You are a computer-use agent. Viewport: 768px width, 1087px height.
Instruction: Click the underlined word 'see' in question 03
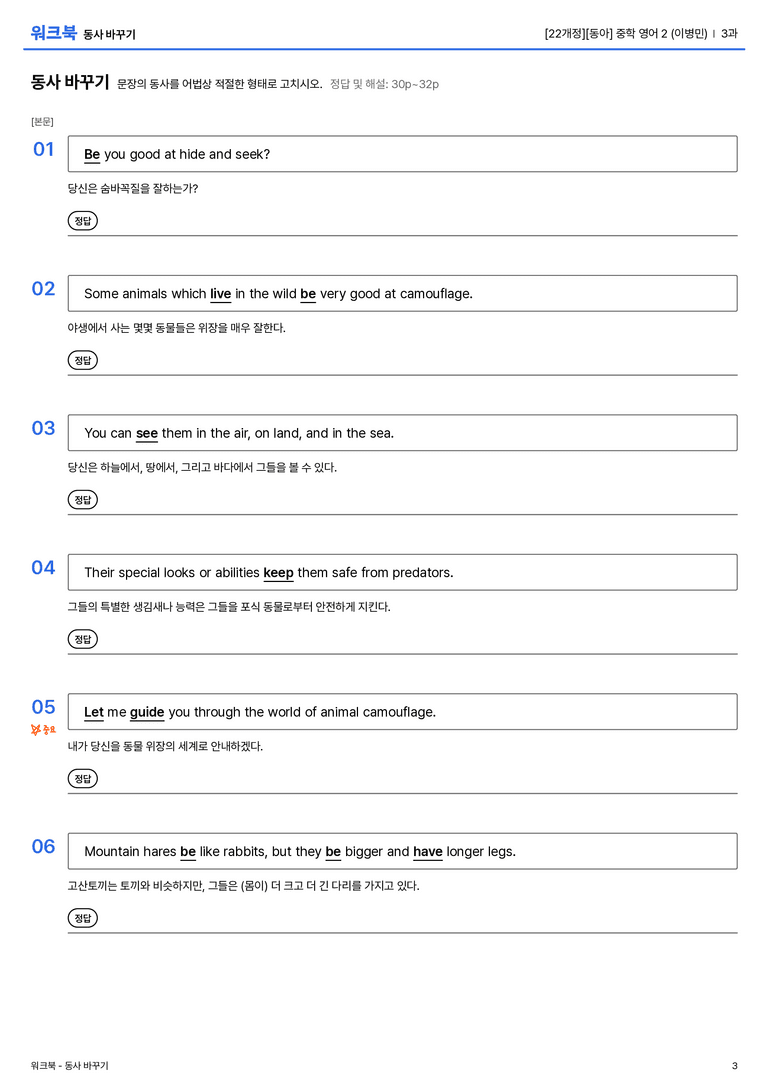(x=147, y=433)
